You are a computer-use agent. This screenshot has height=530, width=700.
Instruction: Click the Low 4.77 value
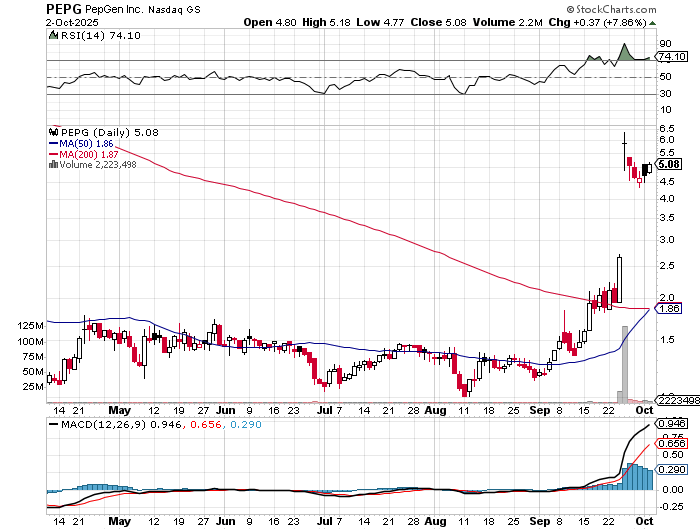click(x=380, y=22)
